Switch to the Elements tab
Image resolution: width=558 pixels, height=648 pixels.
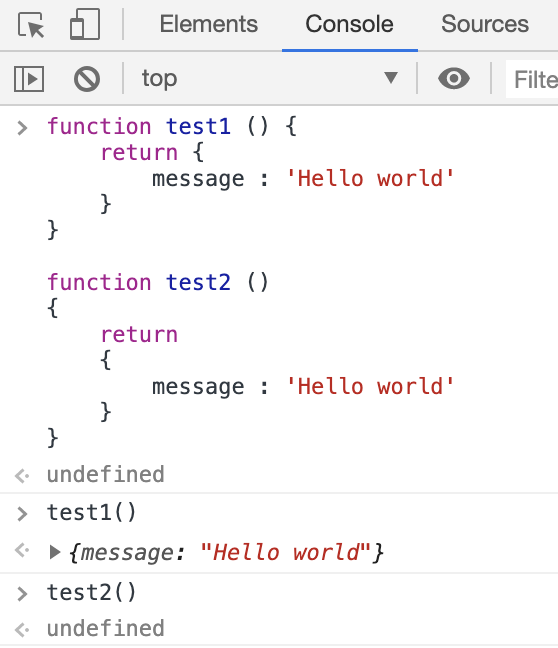[209, 24]
